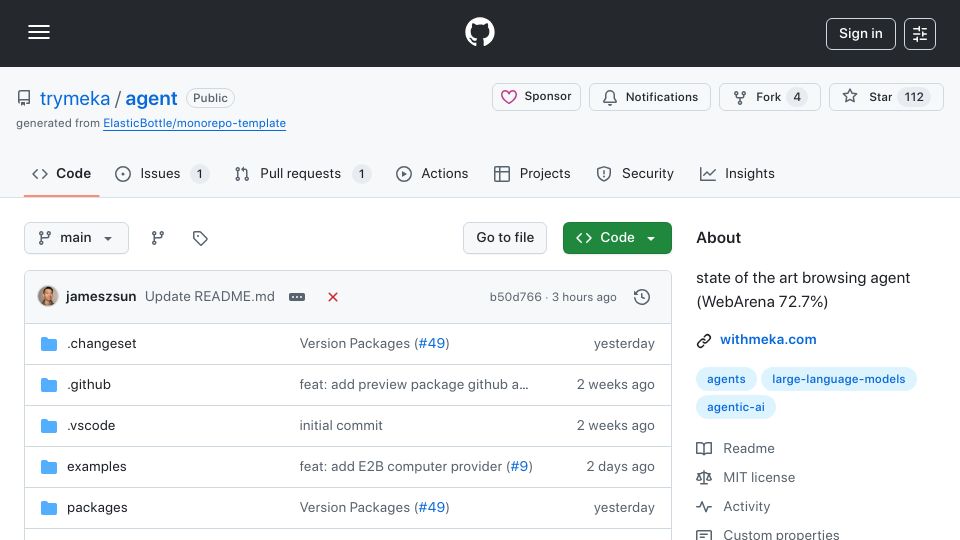Open jameszsun avatar image
960x540 pixels.
click(x=48, y=296)
